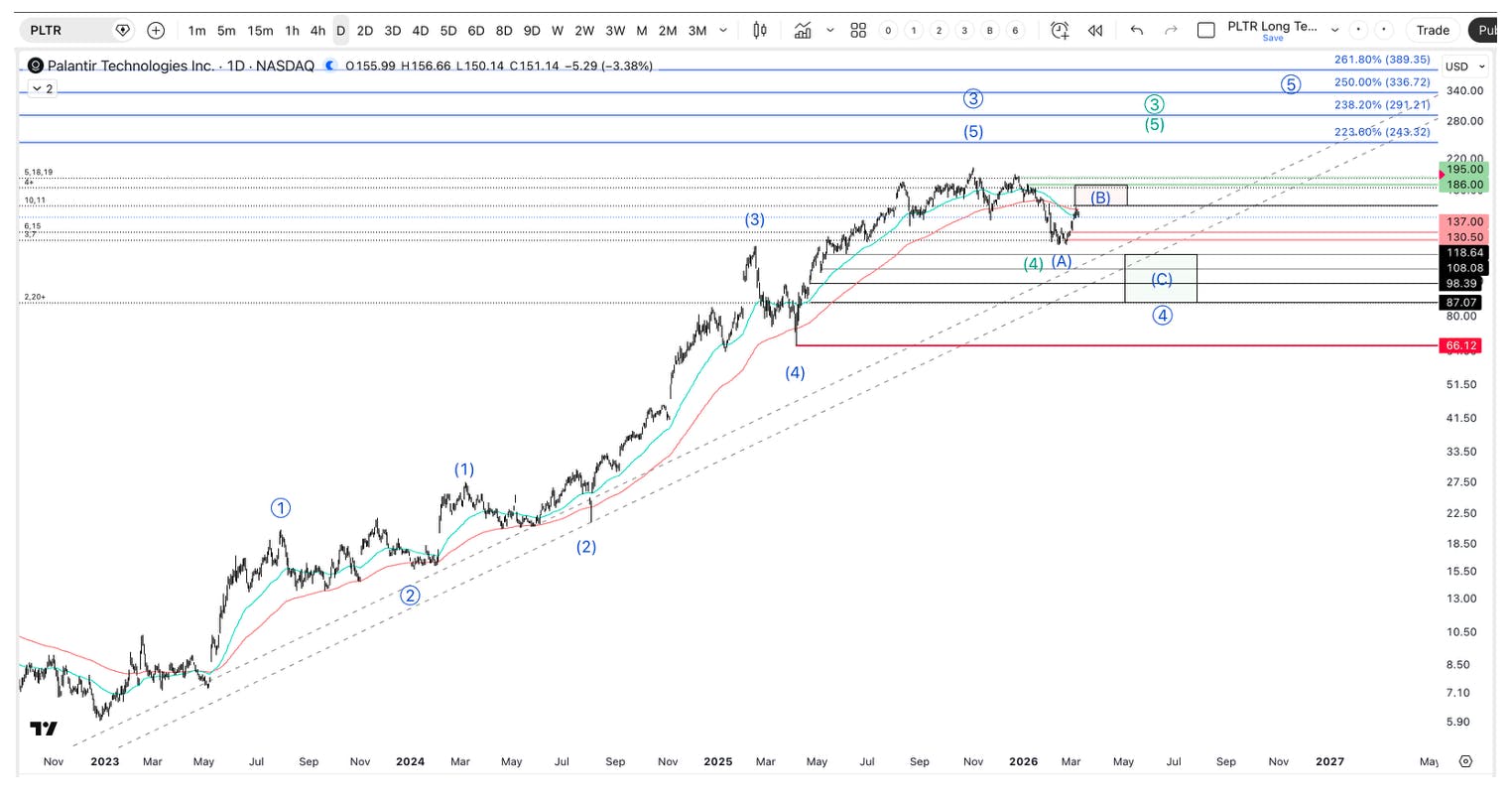Add a comparison symbol with the plus icon
The image size is (1512, 800).
point(156,30)
